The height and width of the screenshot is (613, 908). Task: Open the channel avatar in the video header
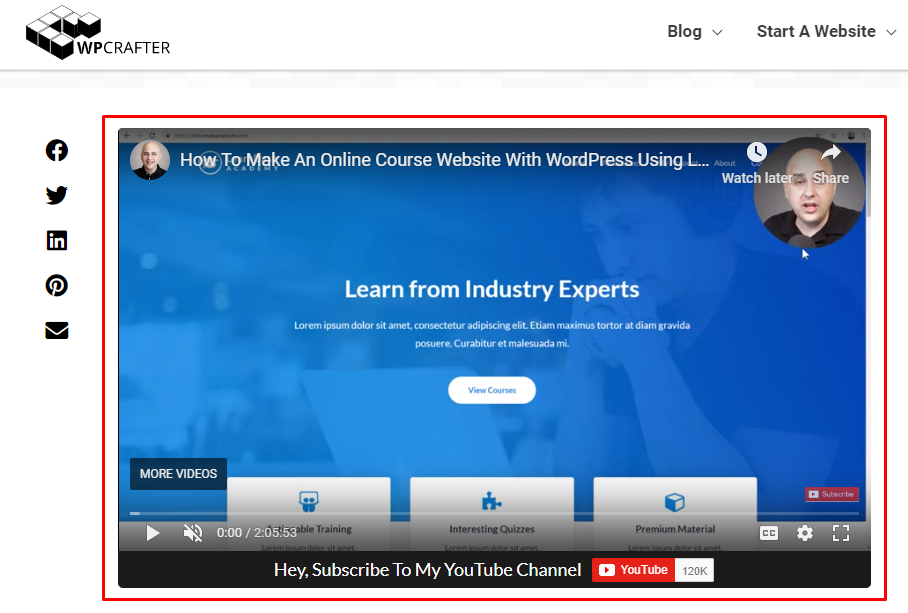(x=150, y=160)
